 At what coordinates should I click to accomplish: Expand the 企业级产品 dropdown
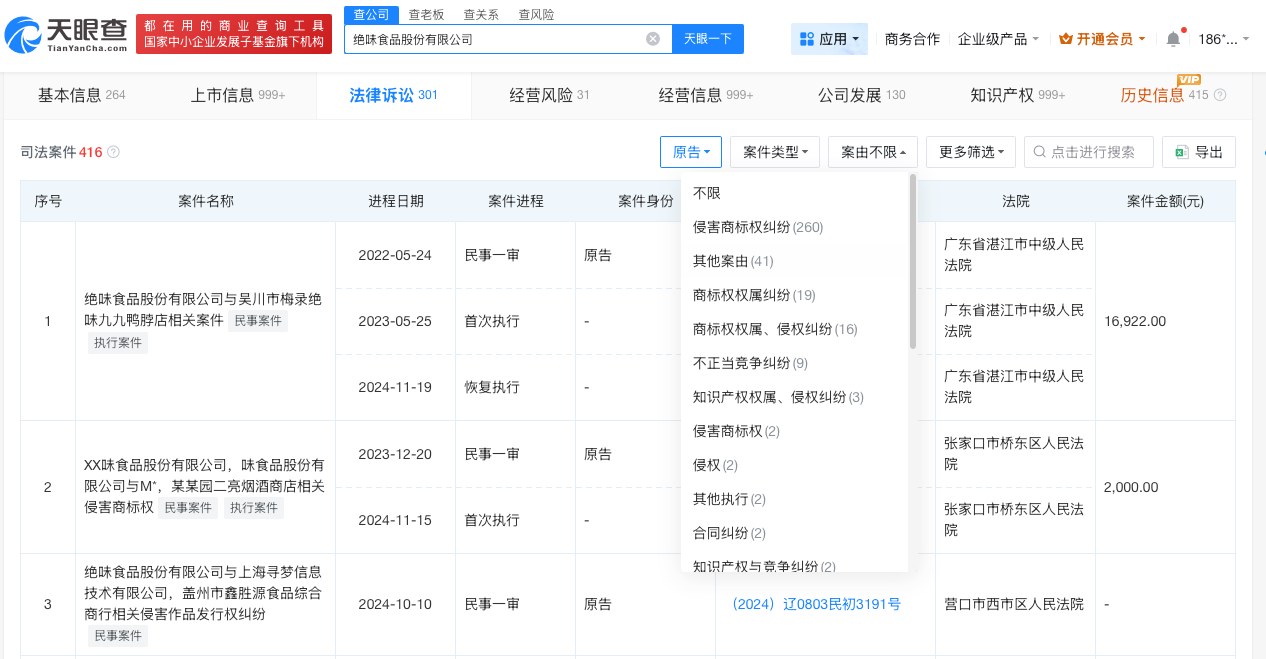(x=998, y=39)
